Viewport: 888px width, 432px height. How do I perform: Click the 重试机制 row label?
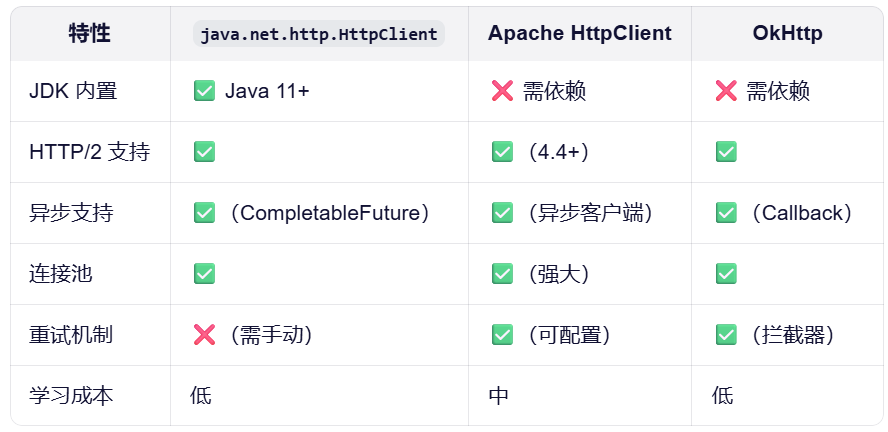(71, 335)
